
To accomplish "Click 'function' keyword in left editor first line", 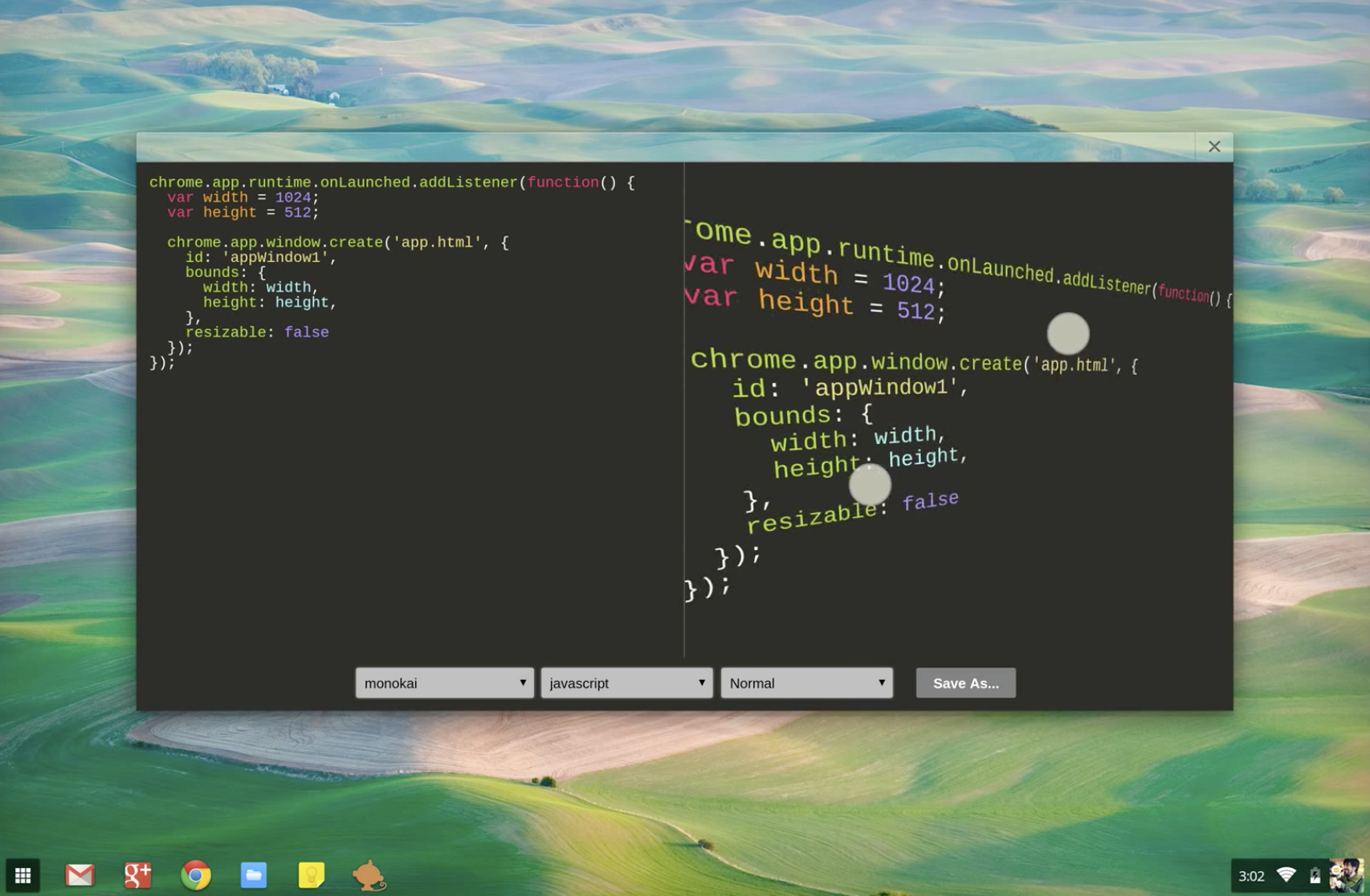I will (x=563, y=182).
